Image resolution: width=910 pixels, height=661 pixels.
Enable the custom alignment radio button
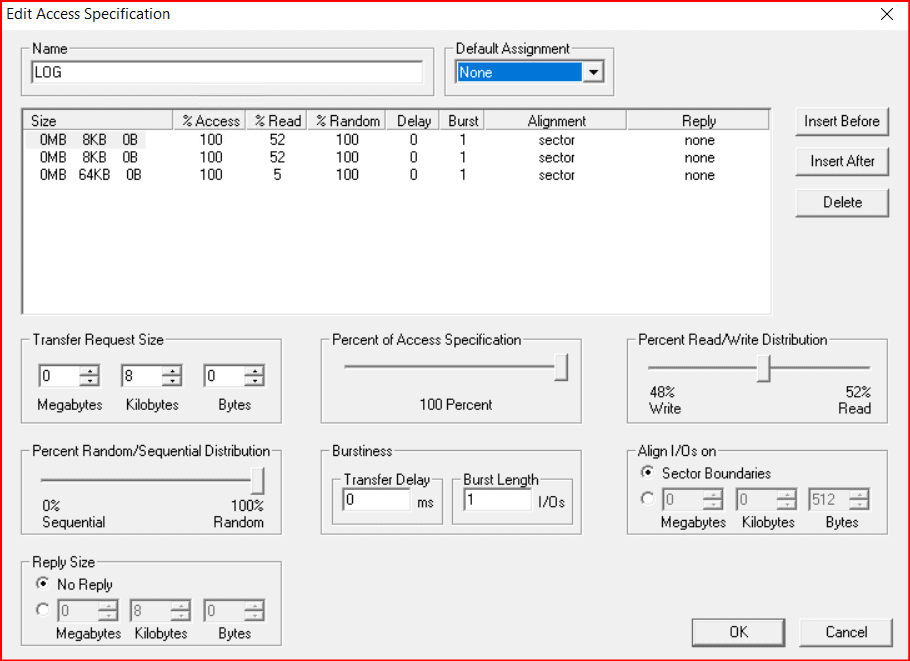[x=648, y=498]
